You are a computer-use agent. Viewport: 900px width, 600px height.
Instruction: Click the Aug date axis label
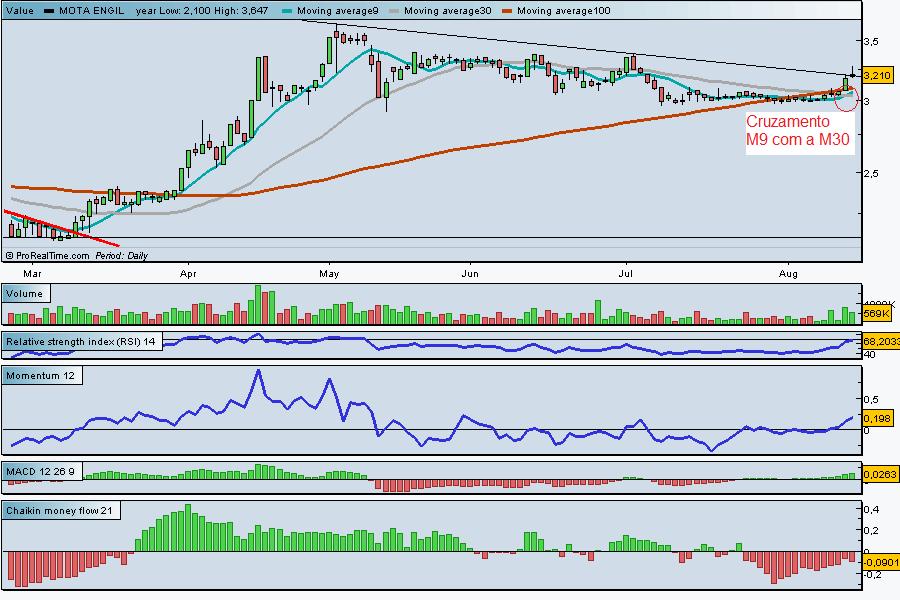coord(788,274)
